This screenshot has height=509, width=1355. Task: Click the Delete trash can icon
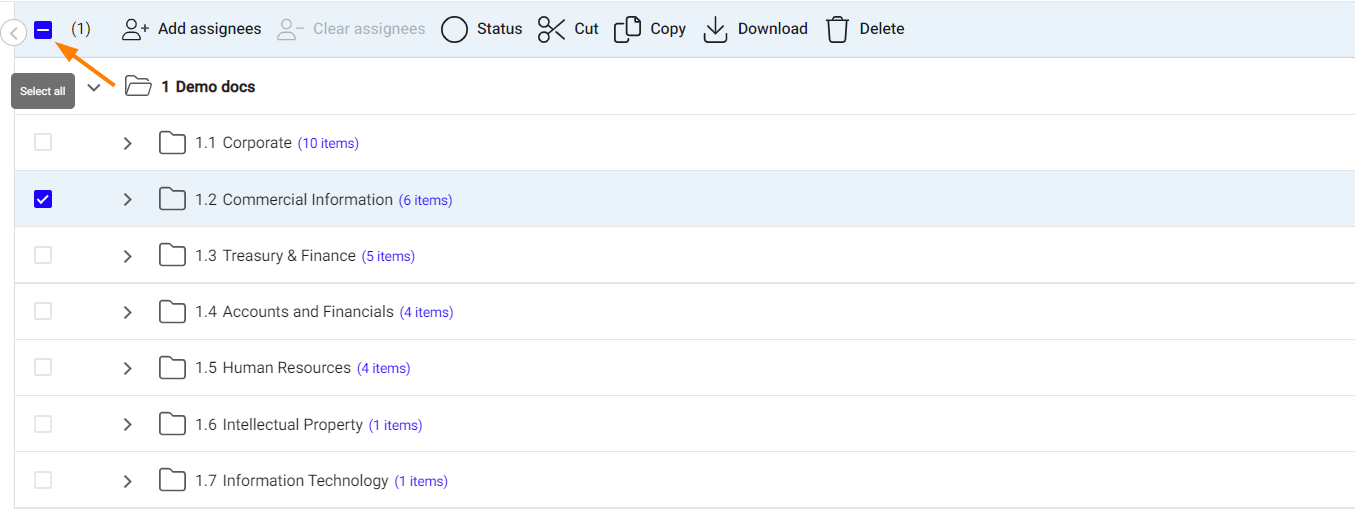[x=837, y=29]
